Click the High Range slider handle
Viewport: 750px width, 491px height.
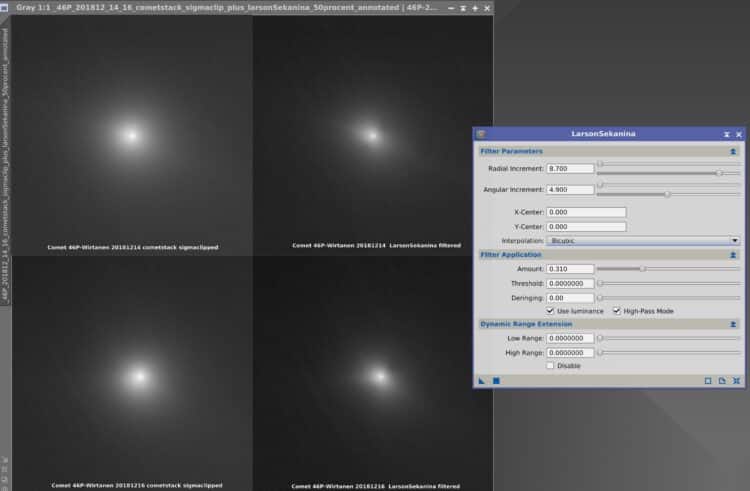click(600, 353)
